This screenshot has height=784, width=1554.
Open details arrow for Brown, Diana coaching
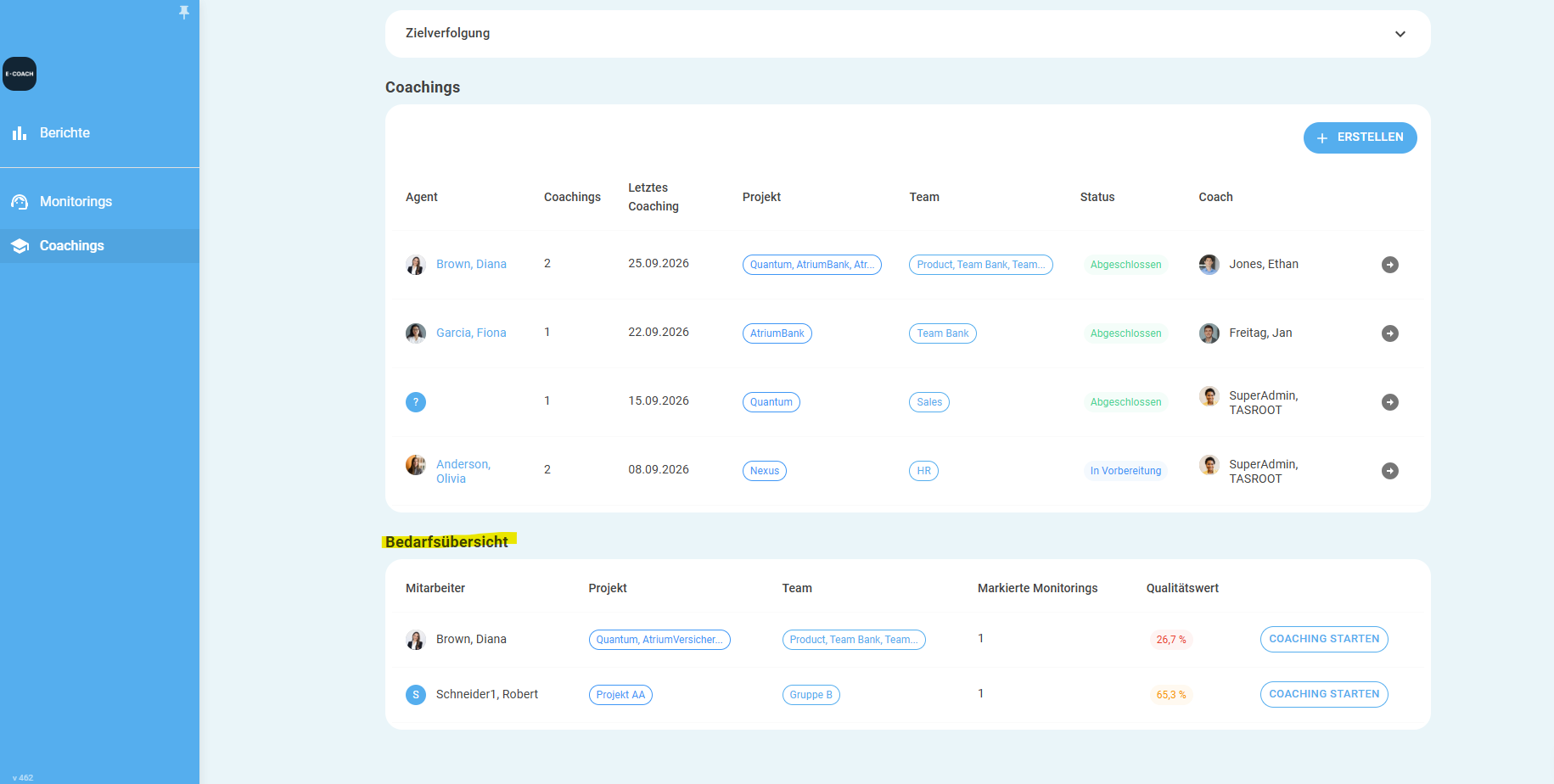coord(1389,265)
